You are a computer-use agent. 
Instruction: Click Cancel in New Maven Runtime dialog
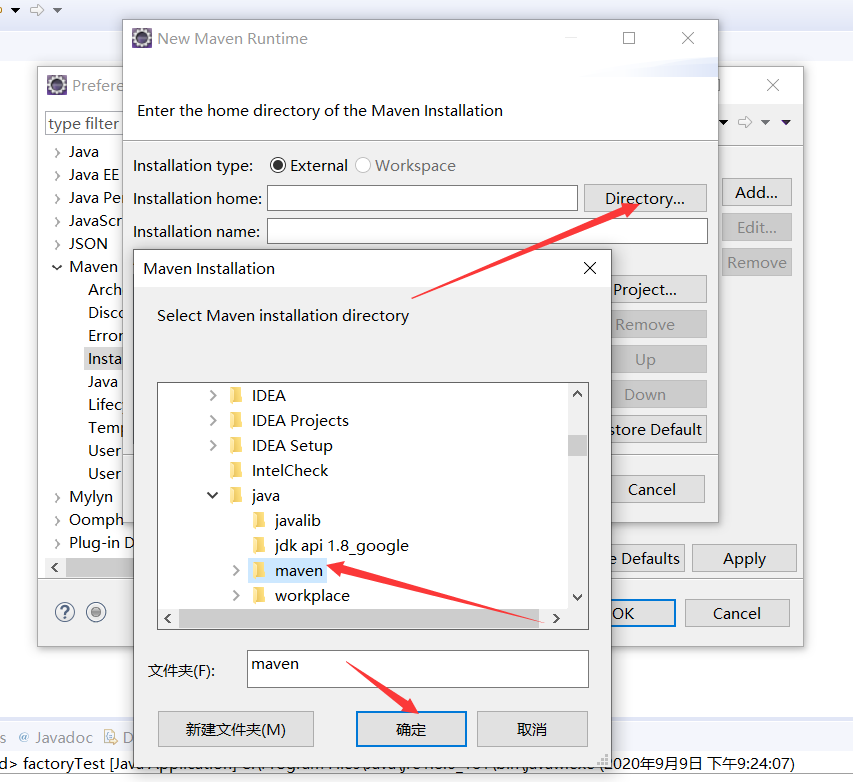tap(658, 489)
